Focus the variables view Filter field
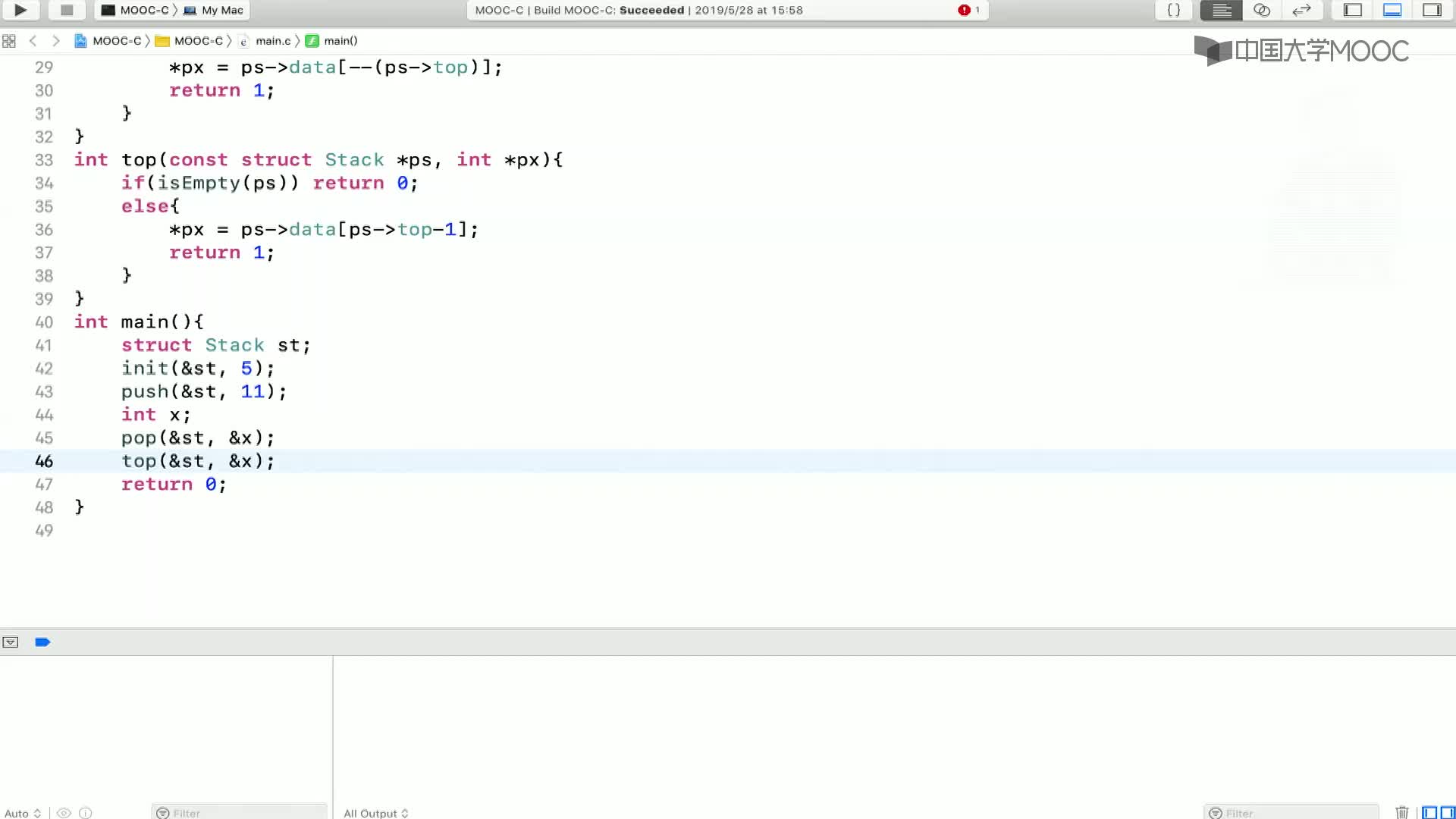The width and height of the screenshot is (1456, 819). [x=240, y=812]
